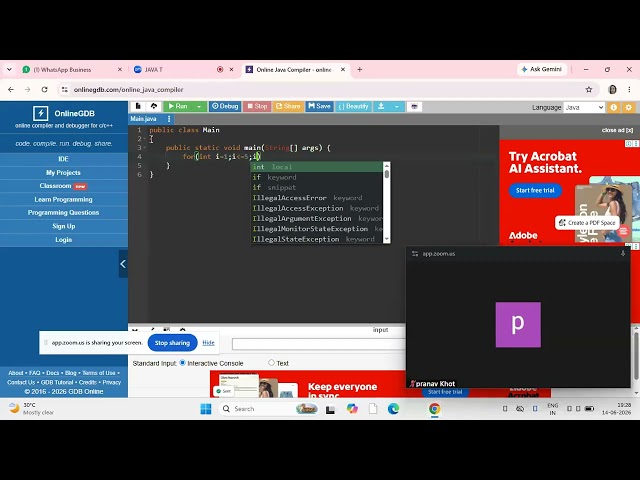
Task: Open My Projects in sidebar
Action: pyautogui.click(x=64, y=172)
